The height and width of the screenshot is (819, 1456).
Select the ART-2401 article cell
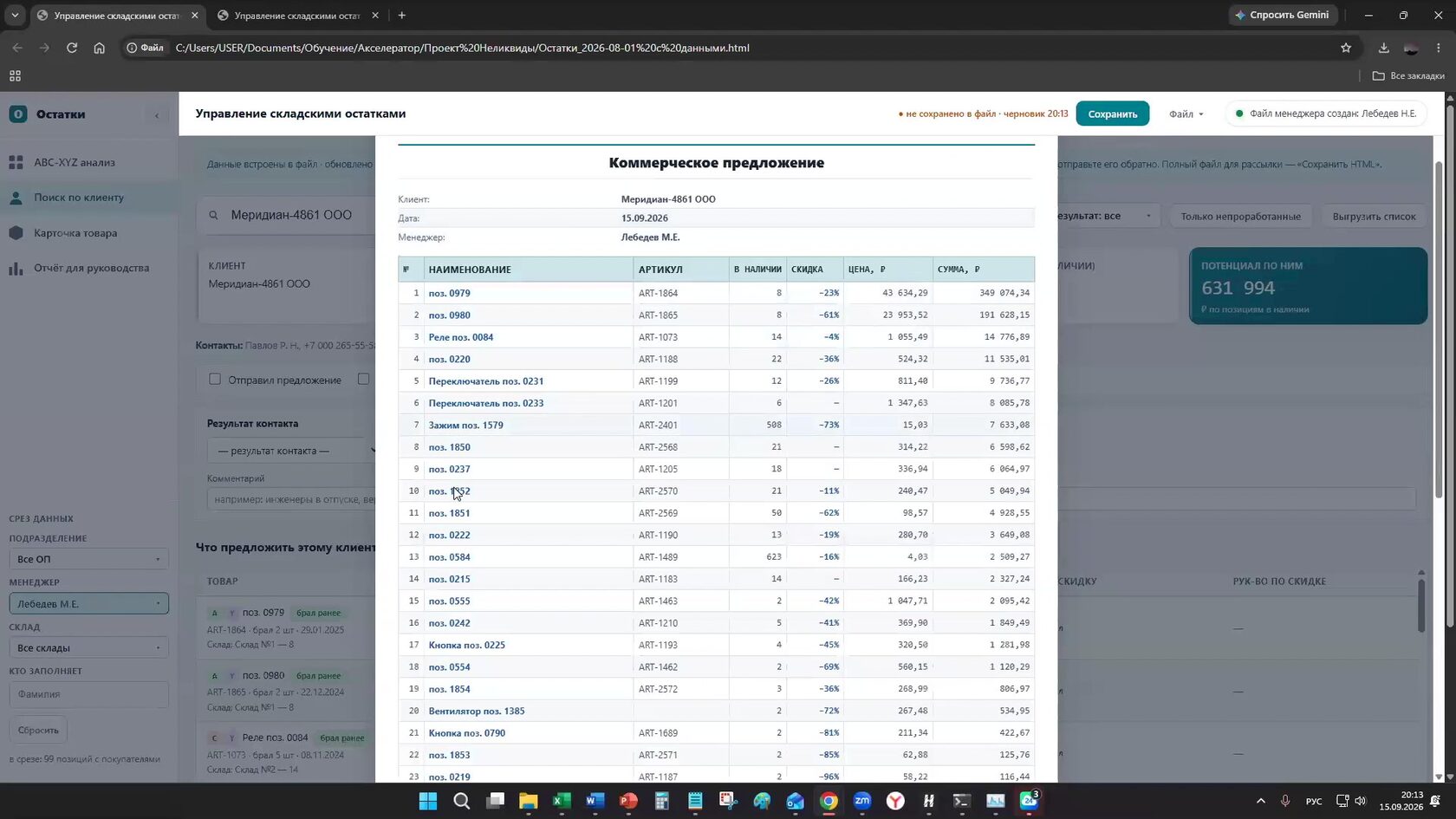click(x=680, y=425)
